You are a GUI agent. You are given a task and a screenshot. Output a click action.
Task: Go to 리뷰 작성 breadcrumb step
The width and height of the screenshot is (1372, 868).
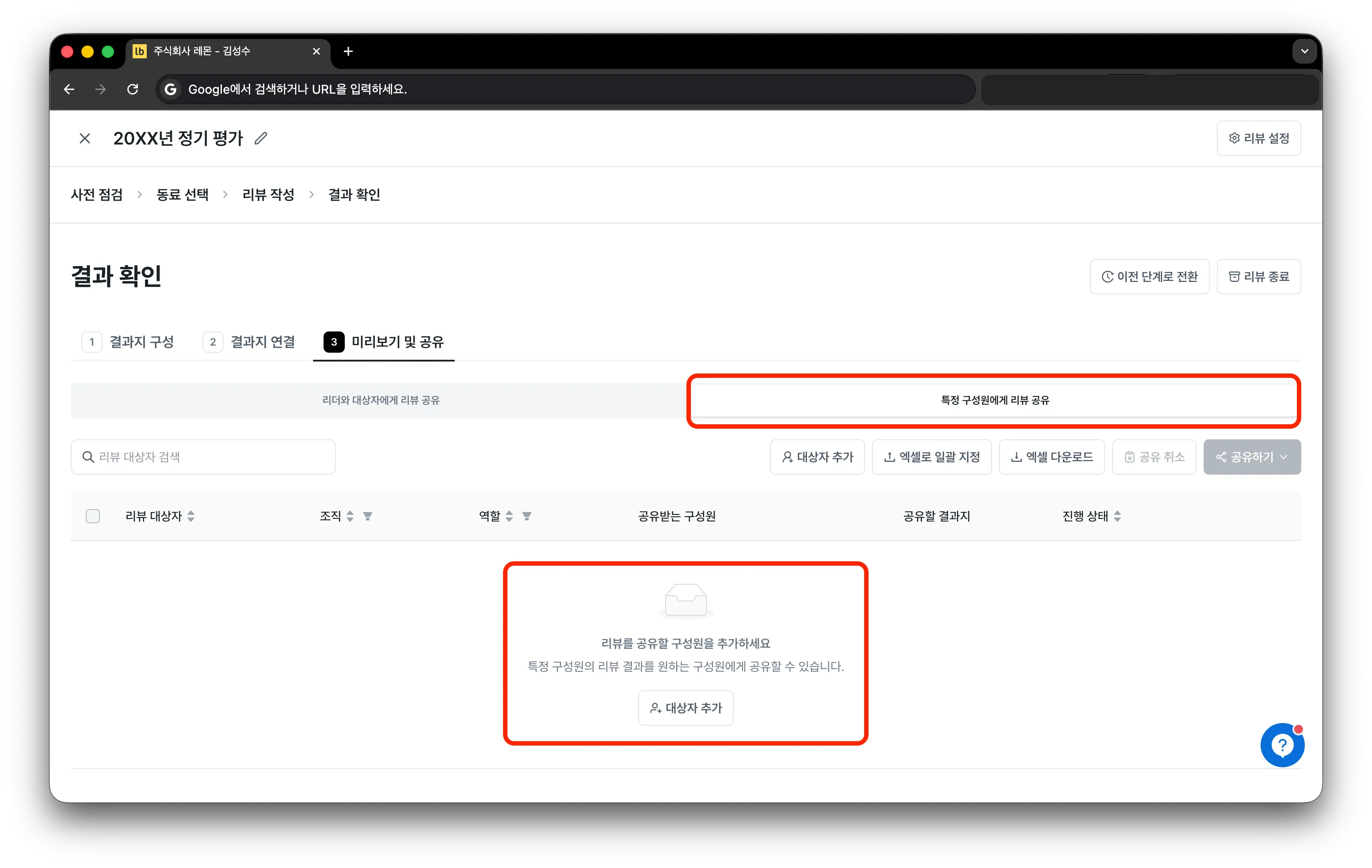coord(268,195)
